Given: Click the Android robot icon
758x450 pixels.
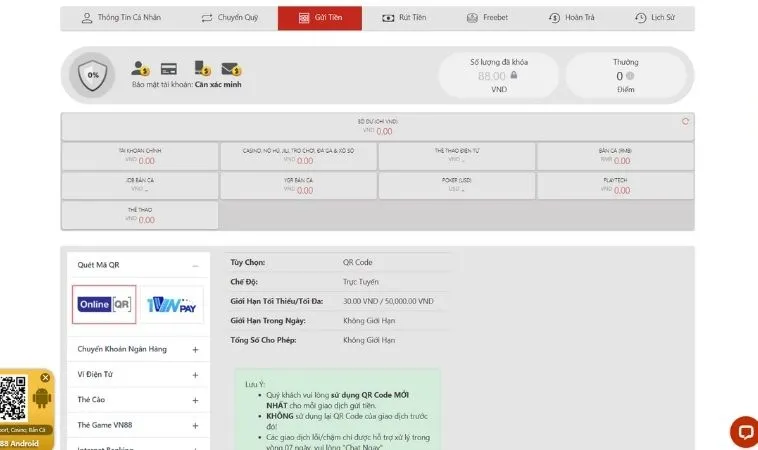Looking at the screenshot, I should (42, 398).
